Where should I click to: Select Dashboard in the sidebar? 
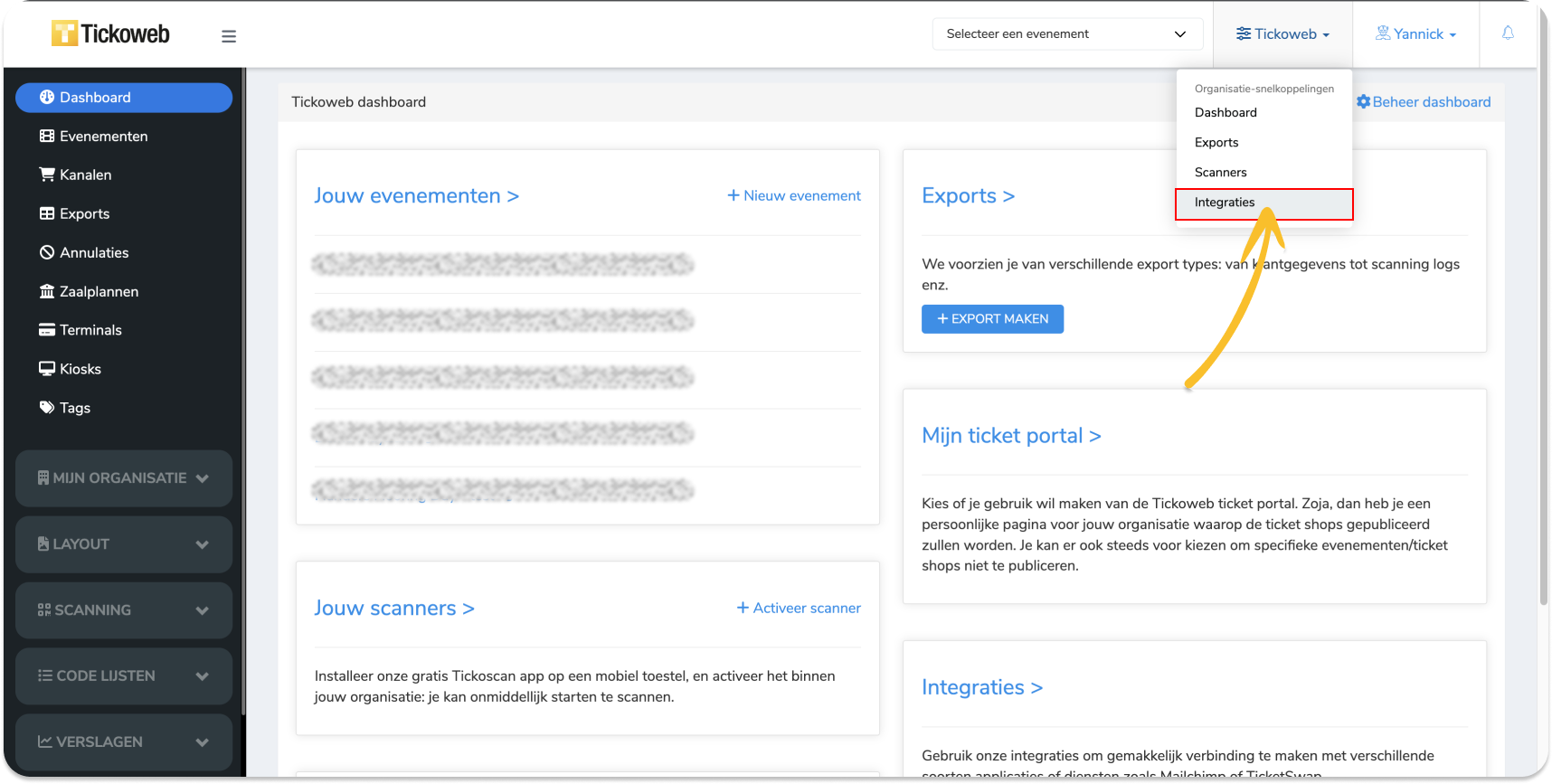(124, 98)
